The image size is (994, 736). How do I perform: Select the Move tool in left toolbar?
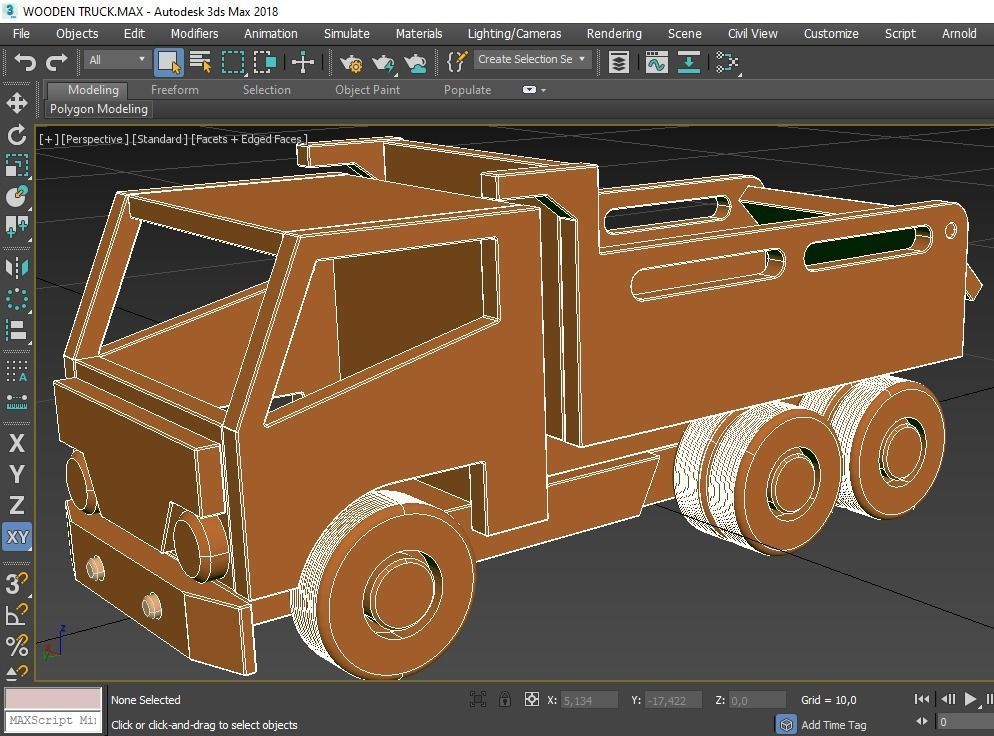16,103
